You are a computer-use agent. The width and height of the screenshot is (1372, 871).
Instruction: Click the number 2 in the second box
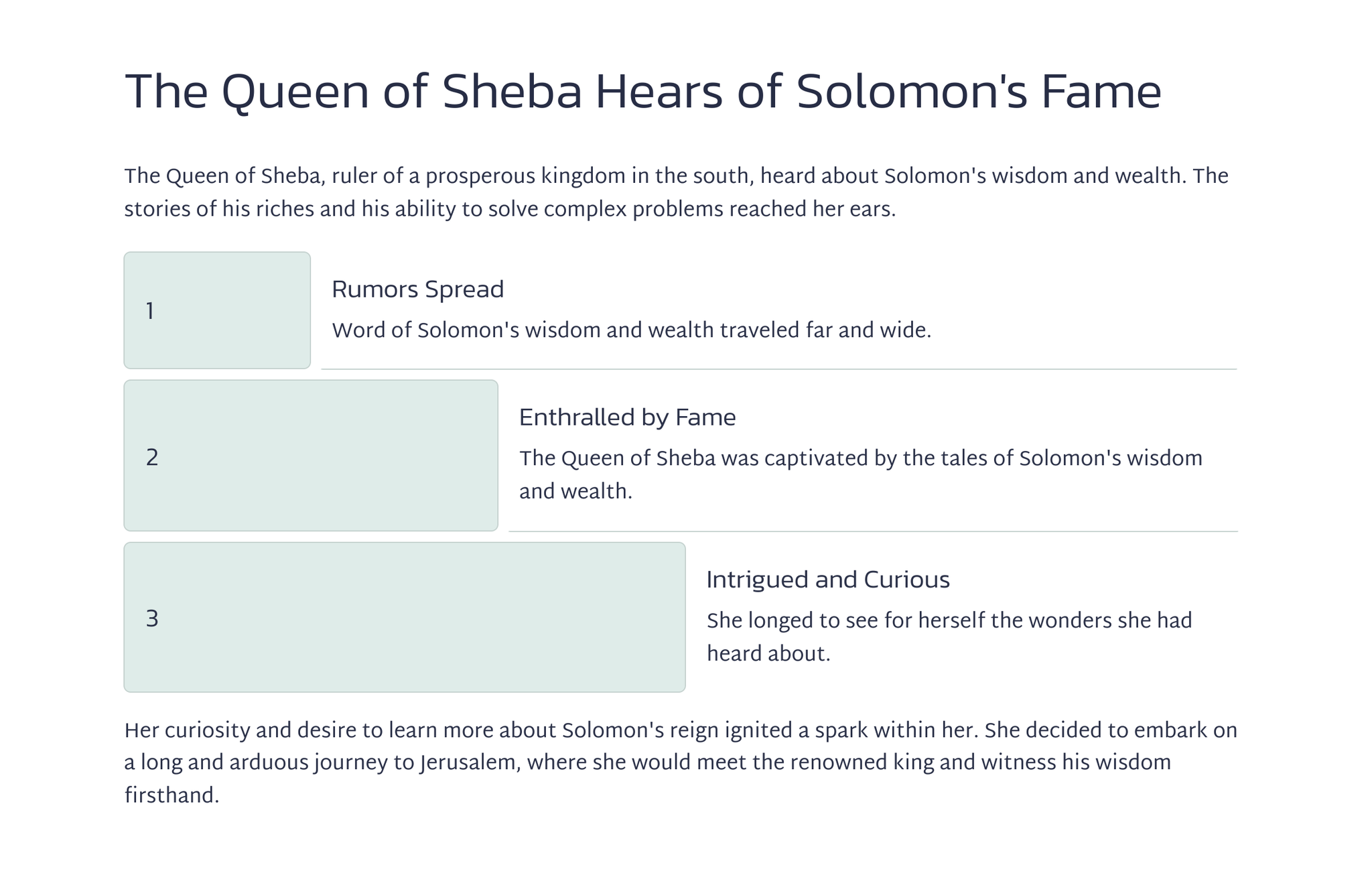[x=152, y=458]
